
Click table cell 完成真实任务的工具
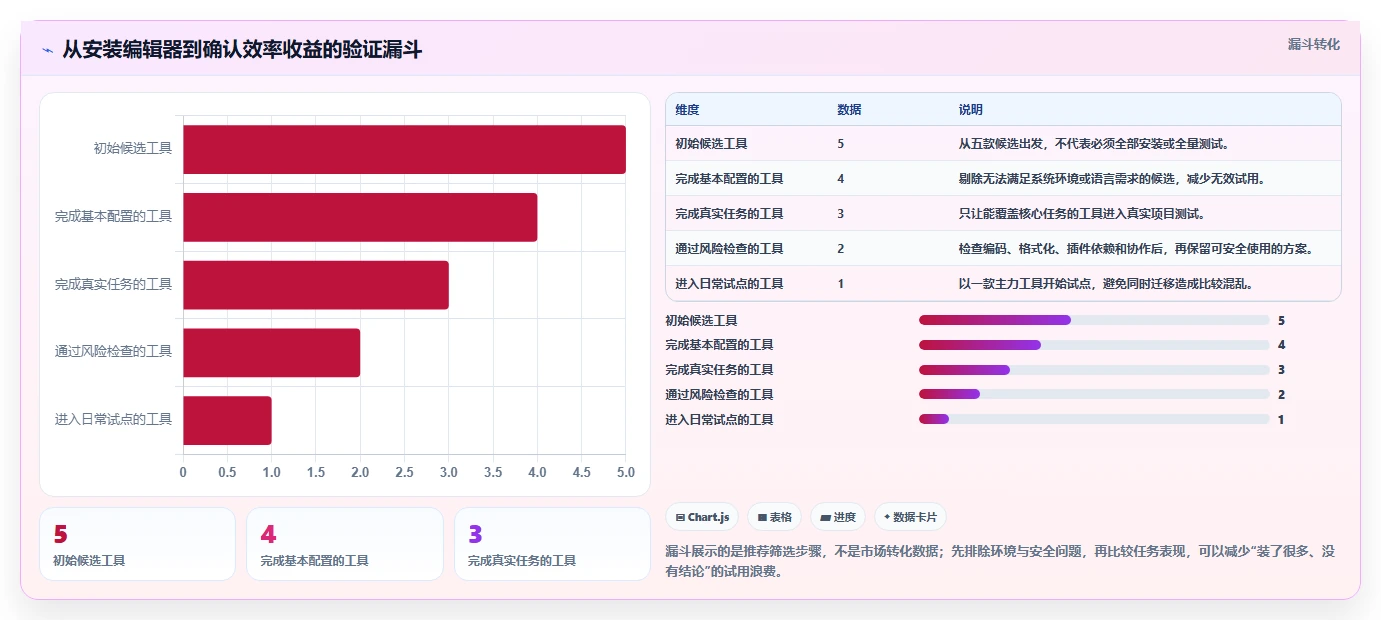tap(729, 214)
